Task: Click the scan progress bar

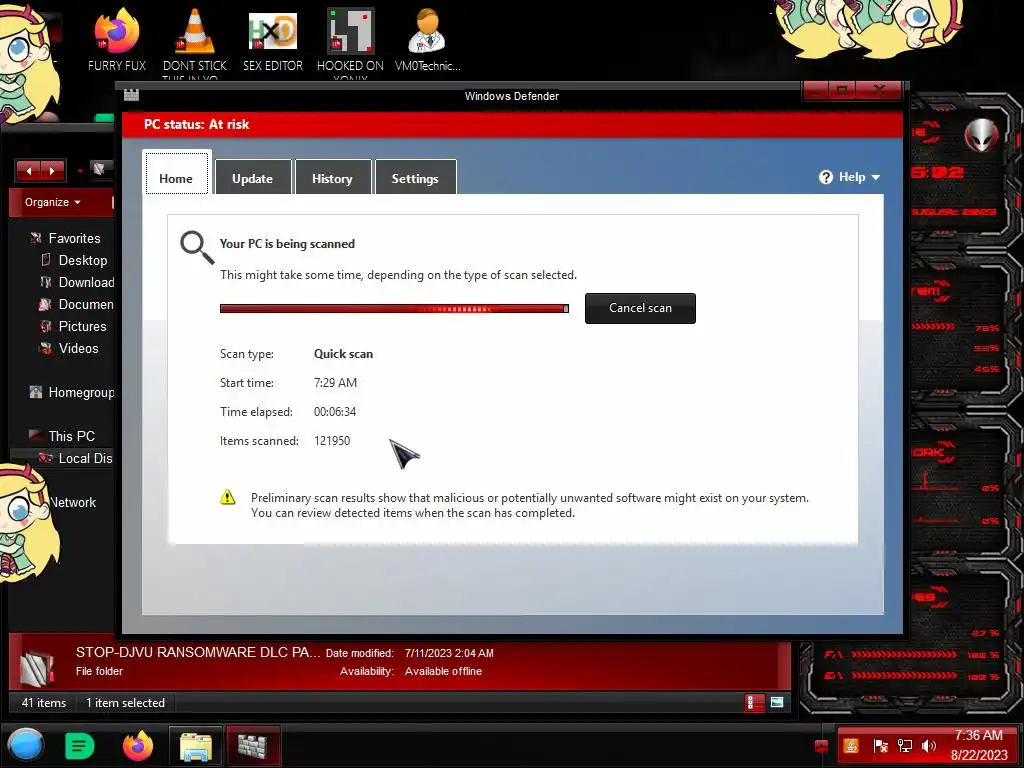Action: 394,308
